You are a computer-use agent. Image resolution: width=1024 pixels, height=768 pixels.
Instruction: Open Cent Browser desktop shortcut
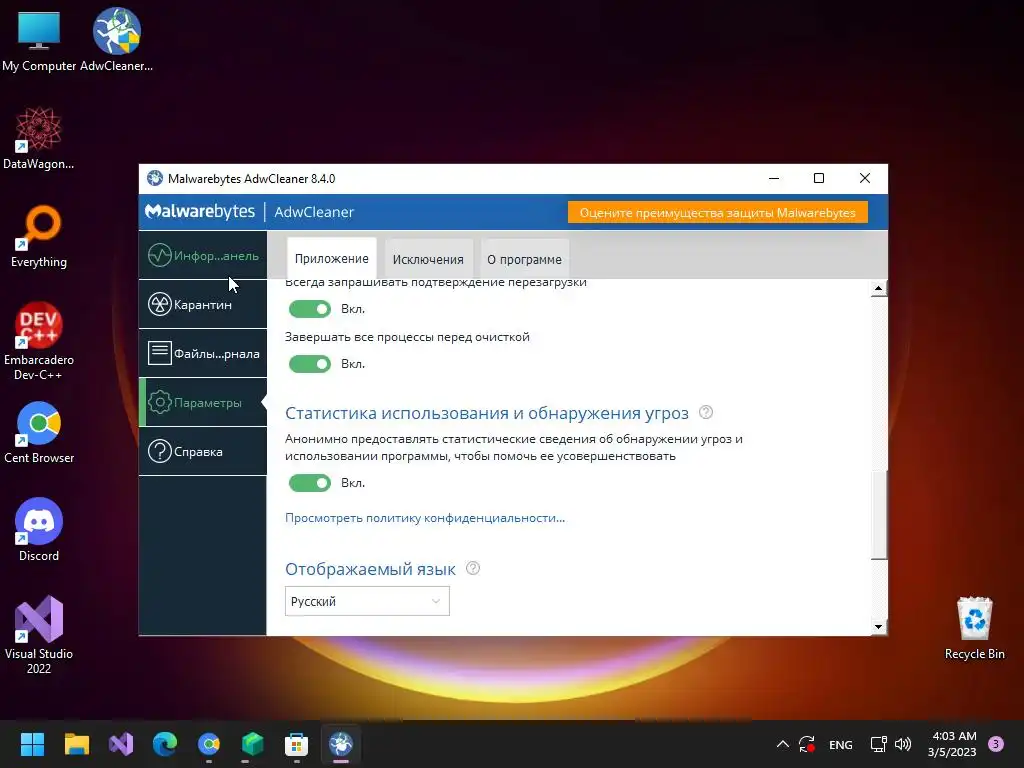[39, 432]
